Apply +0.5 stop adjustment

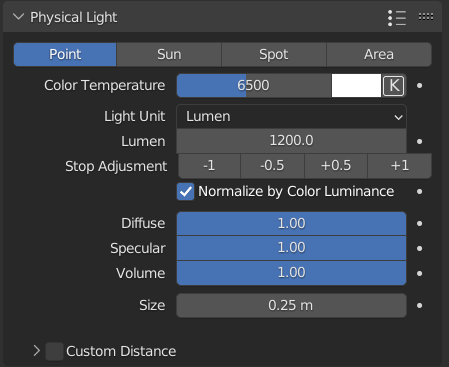(336, 166)
